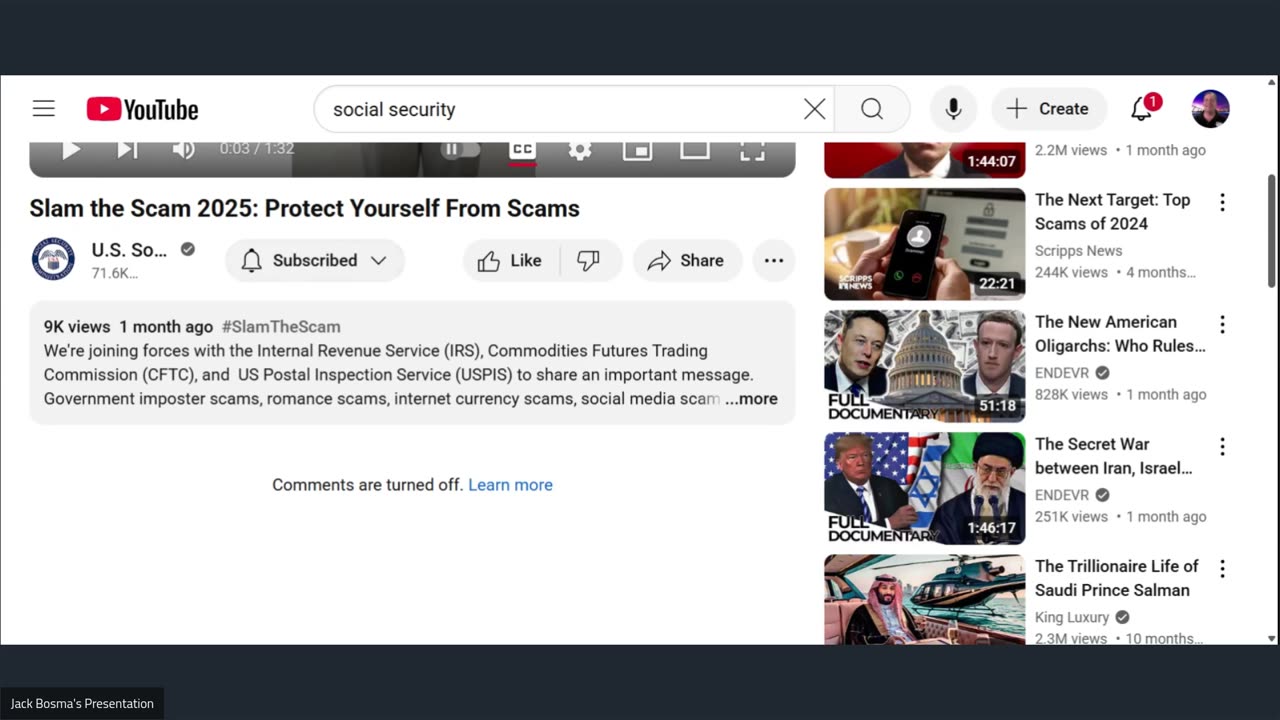
Task: Enter fullscreen mode icon
Action: pyautogui.click(x=752, y=150)
